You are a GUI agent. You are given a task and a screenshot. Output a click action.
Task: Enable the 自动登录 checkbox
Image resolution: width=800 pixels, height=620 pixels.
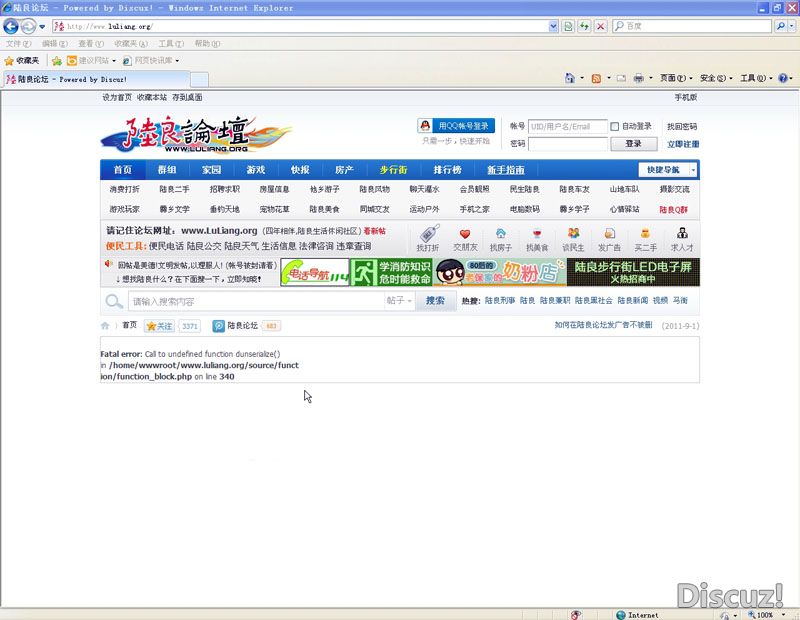tap(616, 127)
